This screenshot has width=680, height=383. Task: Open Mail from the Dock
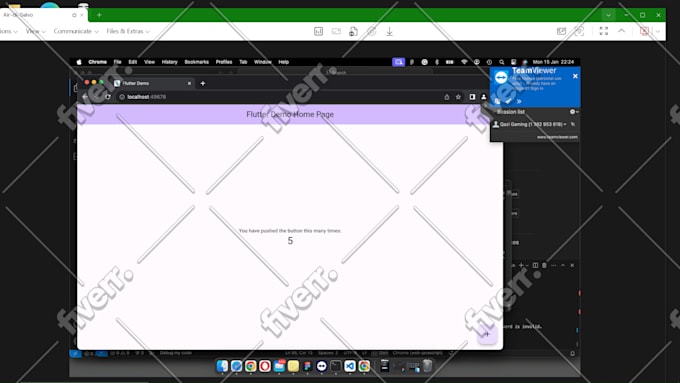click(279, 366)
